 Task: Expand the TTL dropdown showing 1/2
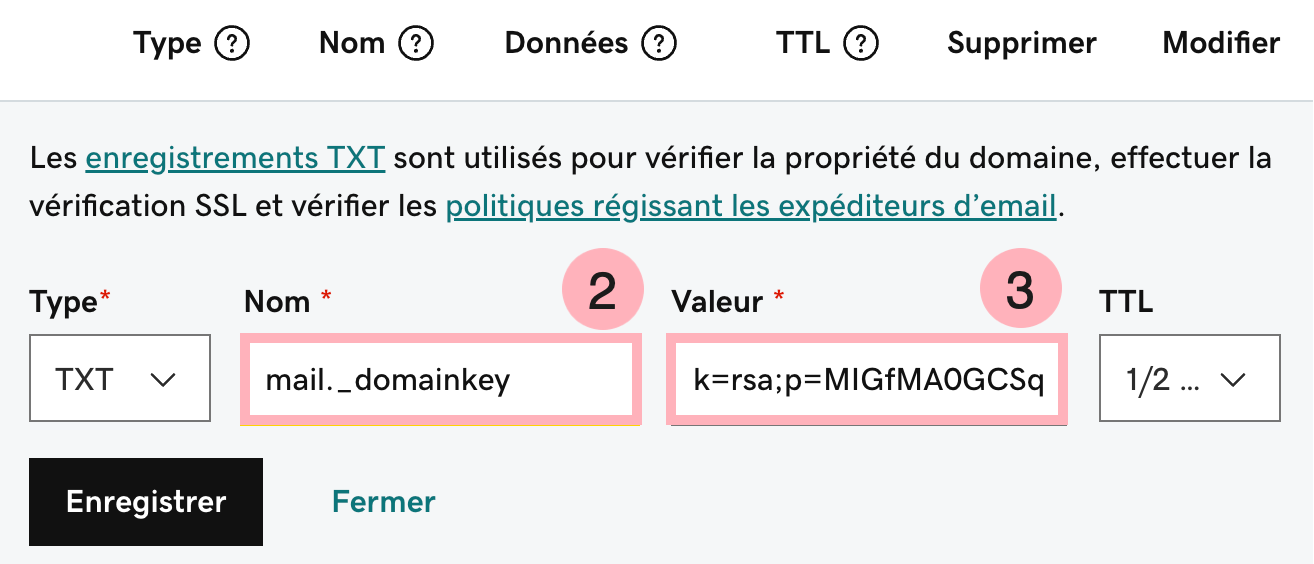(x=1190, y=378)
